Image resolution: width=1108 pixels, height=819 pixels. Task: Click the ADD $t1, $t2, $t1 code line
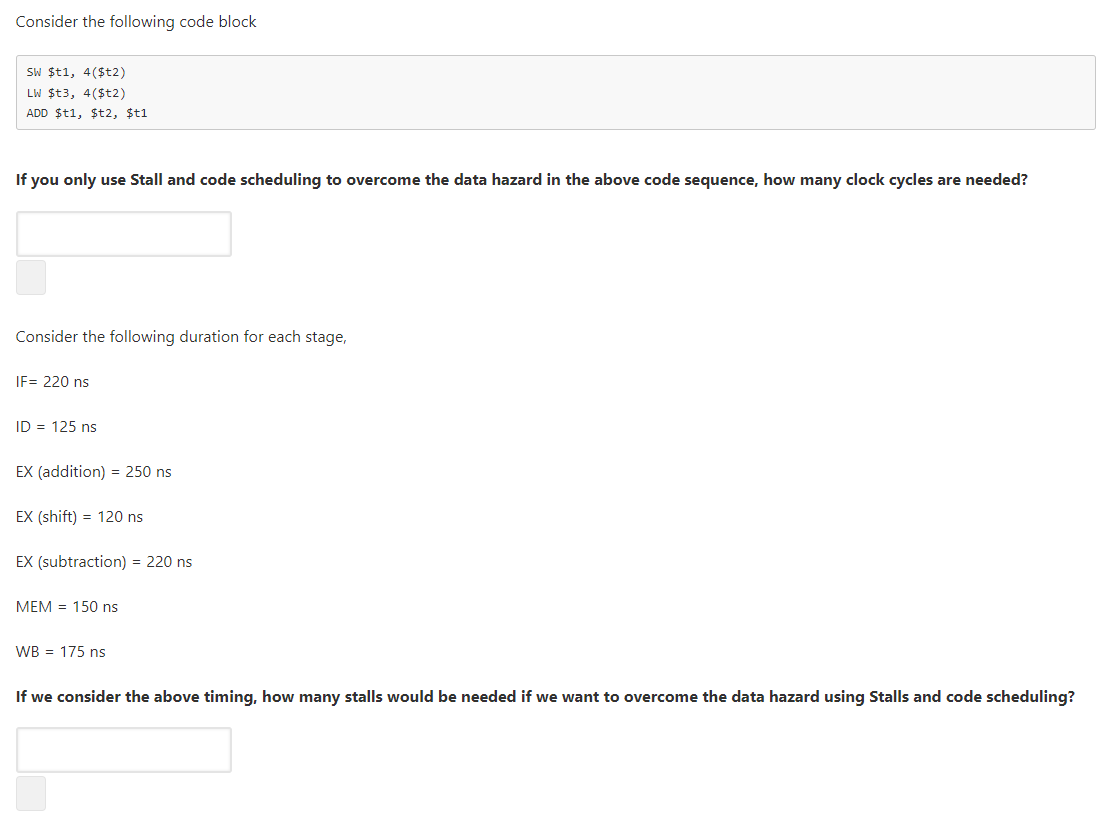click(x=87, y=113)
